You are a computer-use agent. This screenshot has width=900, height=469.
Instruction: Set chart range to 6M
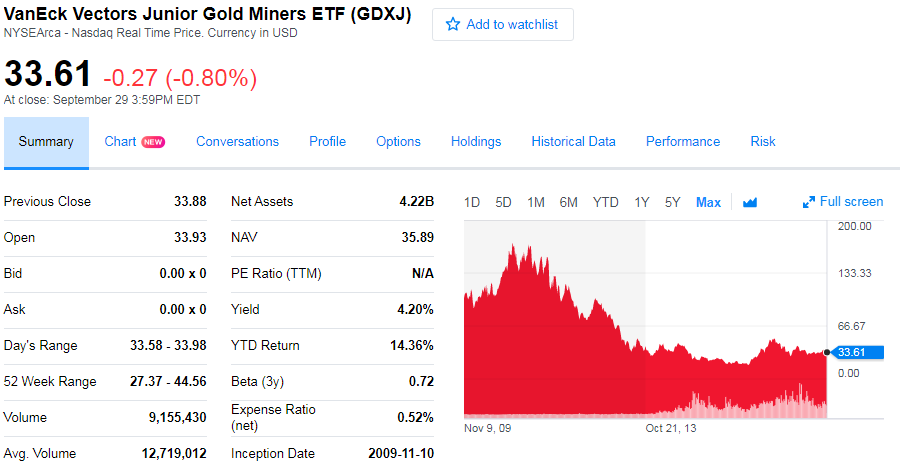point(568,202)
